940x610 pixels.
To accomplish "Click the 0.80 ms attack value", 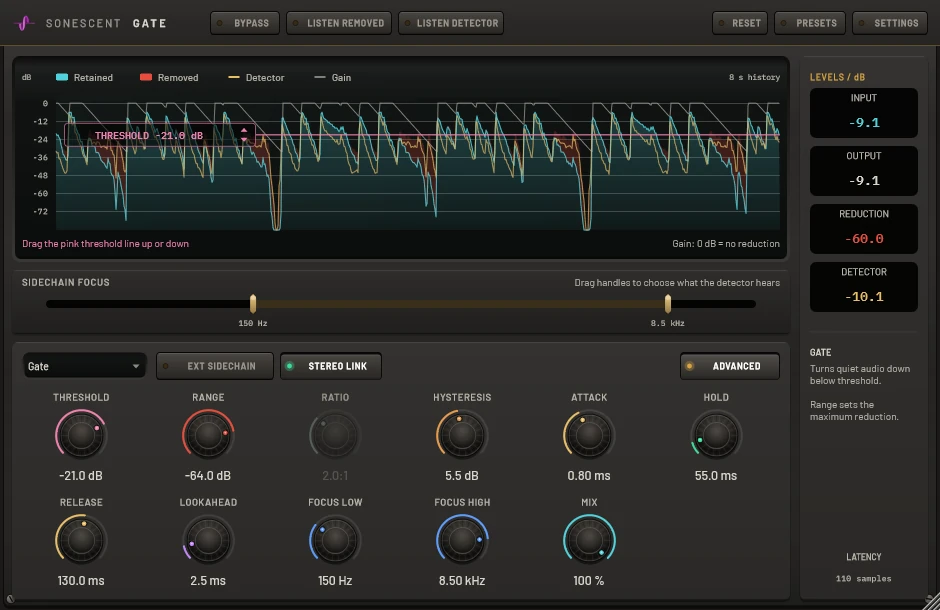I will click(589, 476).
